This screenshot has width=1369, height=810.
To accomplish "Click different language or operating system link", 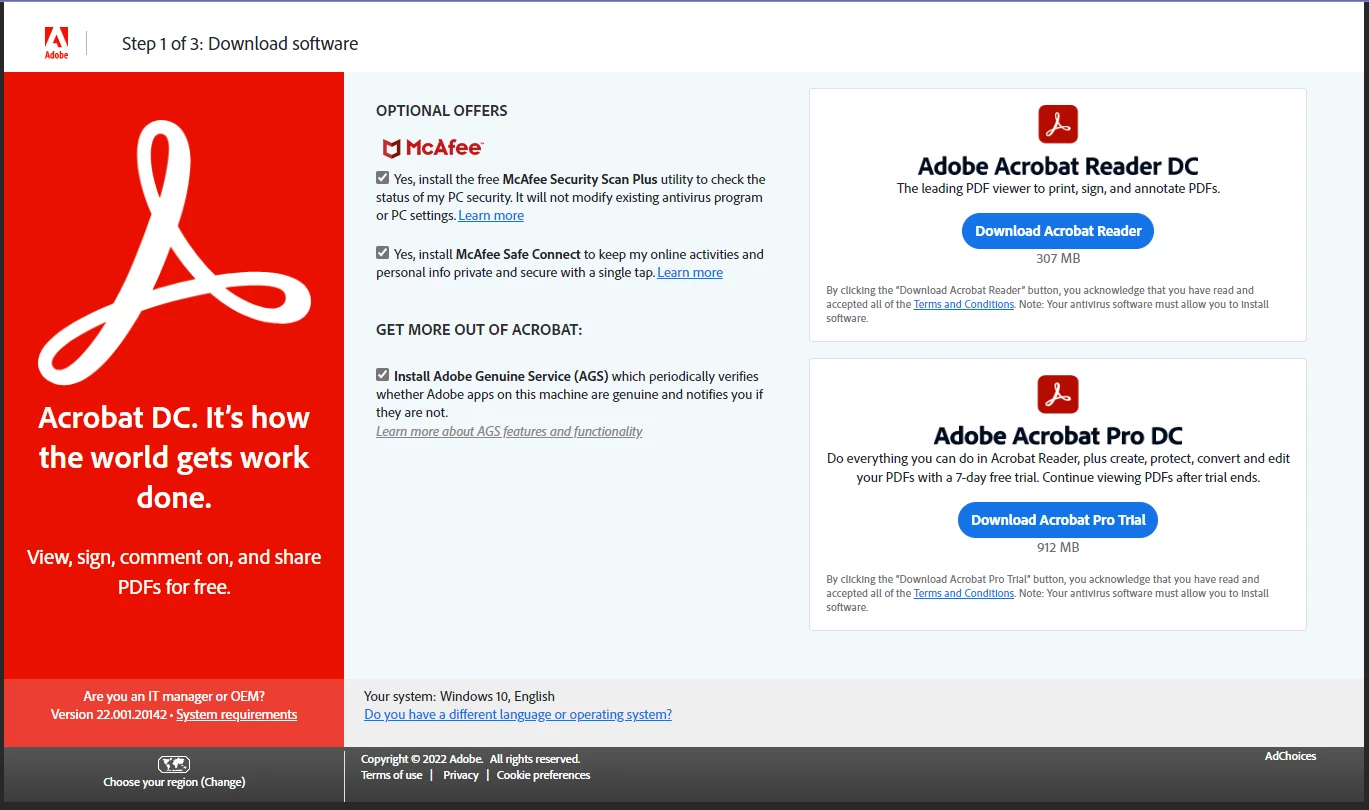I will point(518,715).
